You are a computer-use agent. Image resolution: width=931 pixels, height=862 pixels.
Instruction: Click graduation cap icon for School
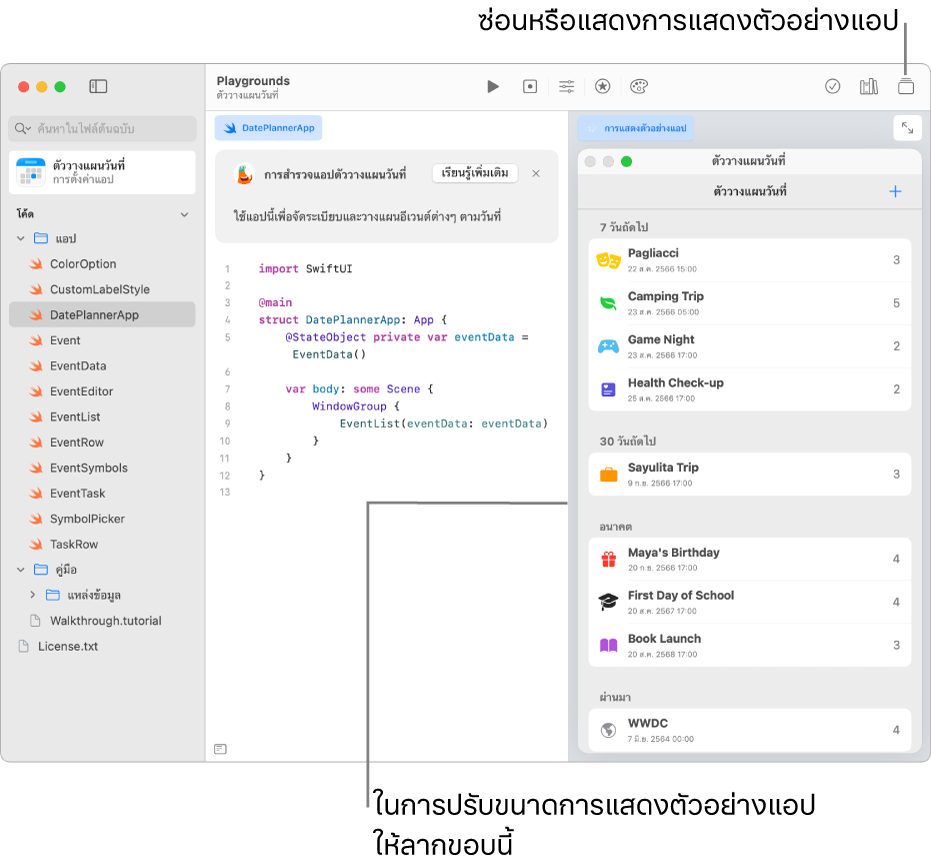coord(609,602)
